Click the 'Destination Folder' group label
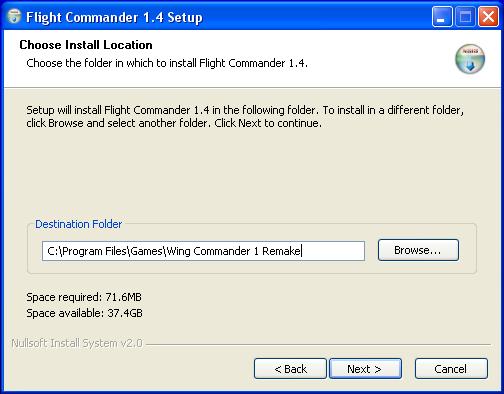The height and width of the screenshot is (394, 504). coord(79,224)
